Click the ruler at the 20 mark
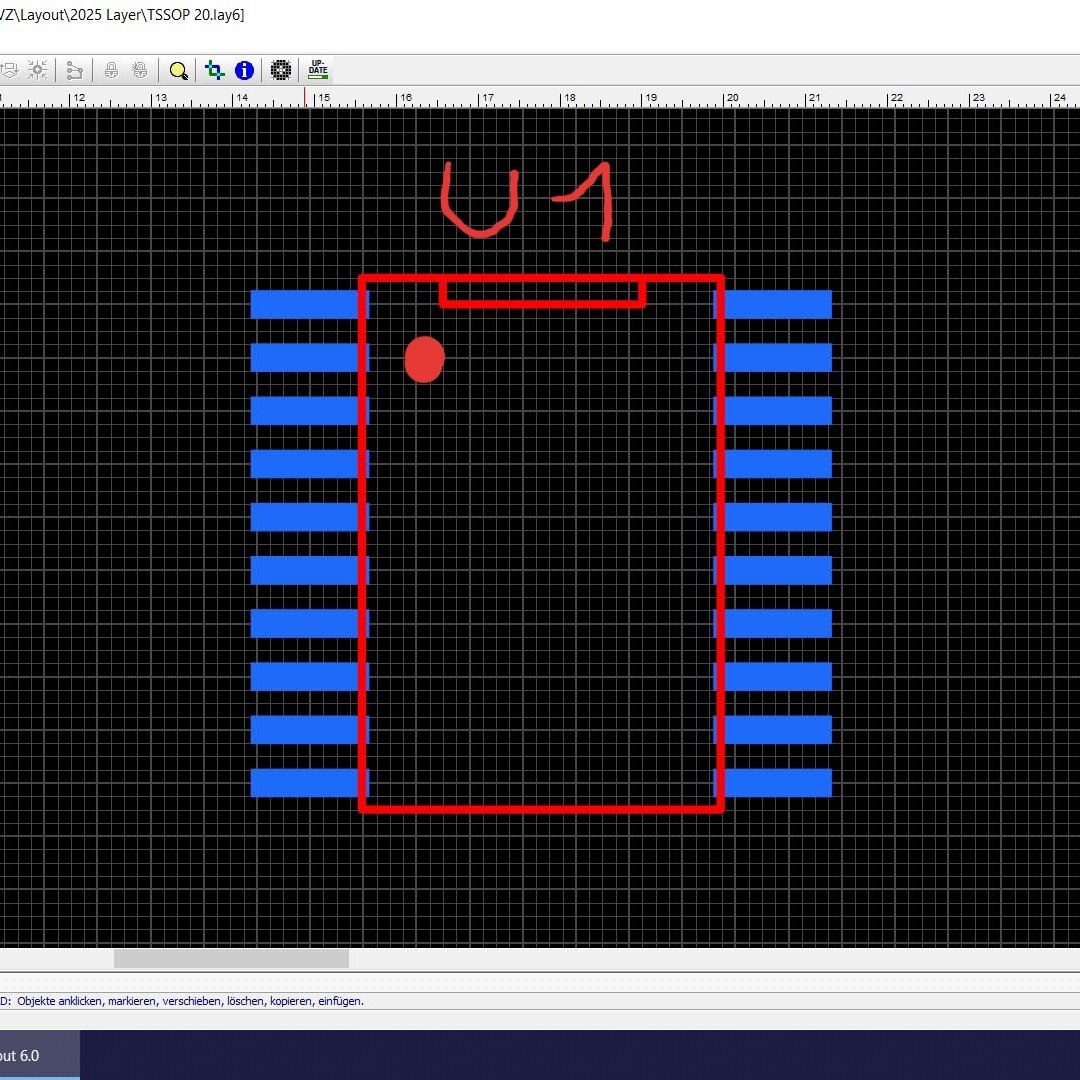This screenshot has height=1080, width=1080. click(x=732, y=98)
